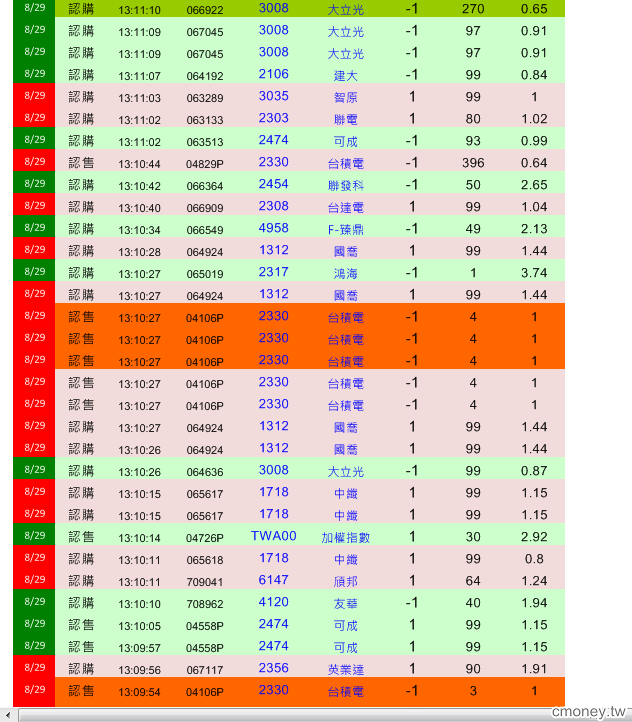Viewport: 632px width, 722px height.
Task: Select warrant code 709041 cell
Action: point(205,582)
